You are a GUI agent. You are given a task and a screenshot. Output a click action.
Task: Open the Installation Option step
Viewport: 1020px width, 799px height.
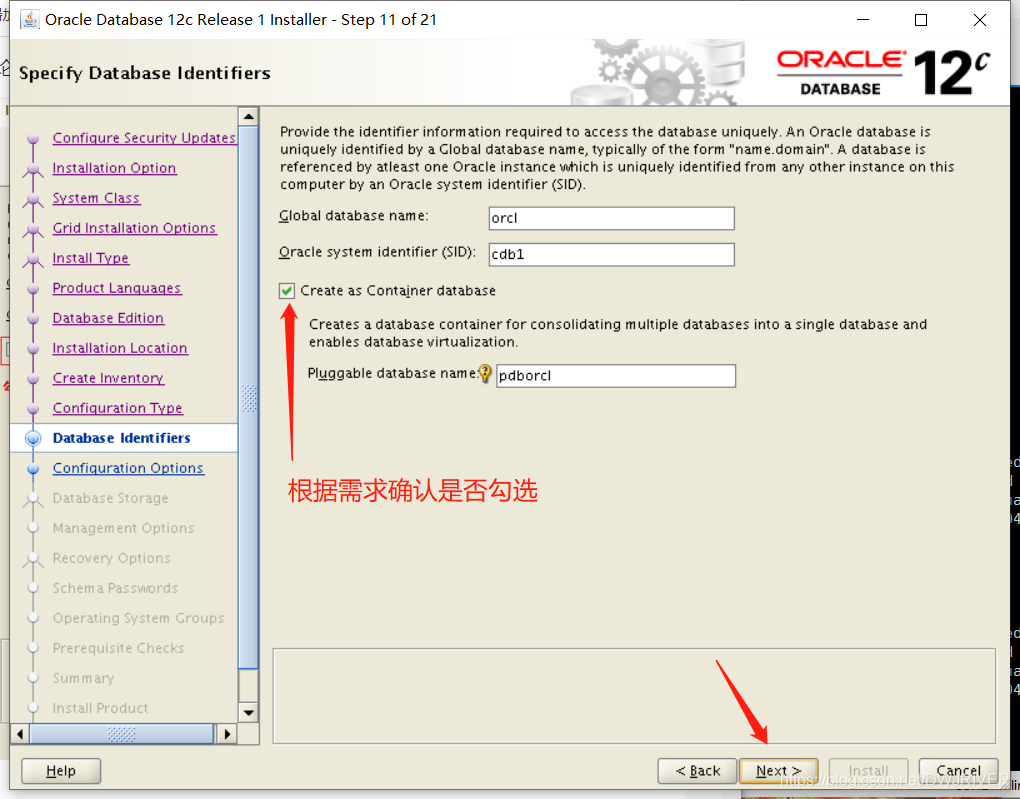[114, 168]
